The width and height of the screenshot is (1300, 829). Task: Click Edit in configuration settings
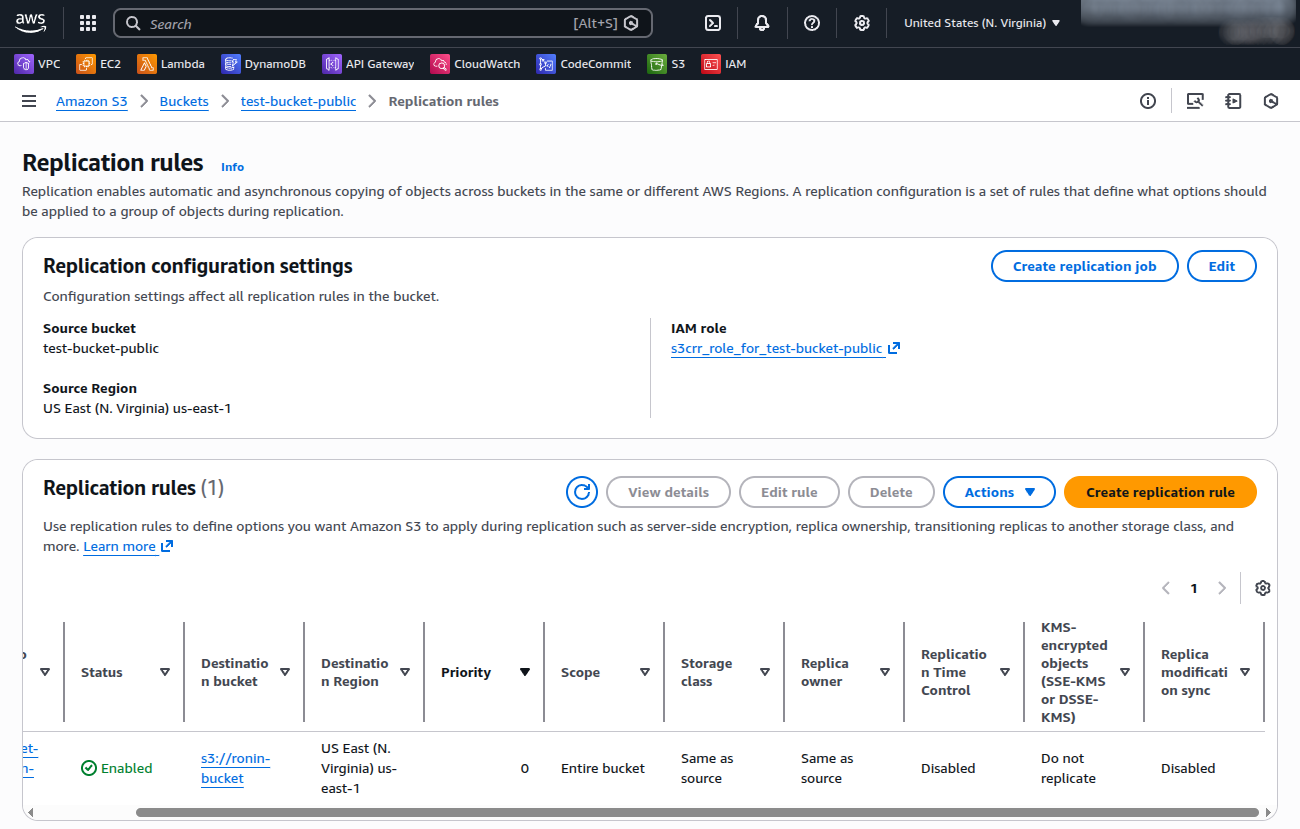1221,266
